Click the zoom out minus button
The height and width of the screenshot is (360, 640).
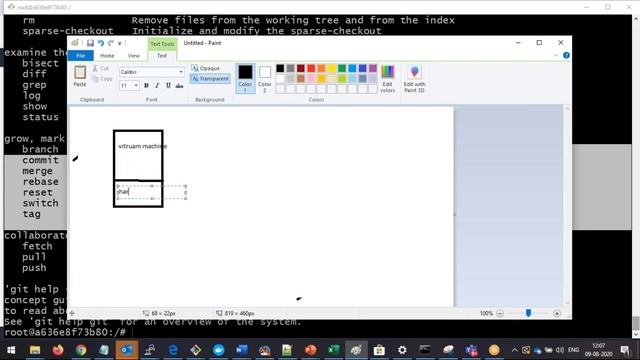pos(500,313)
